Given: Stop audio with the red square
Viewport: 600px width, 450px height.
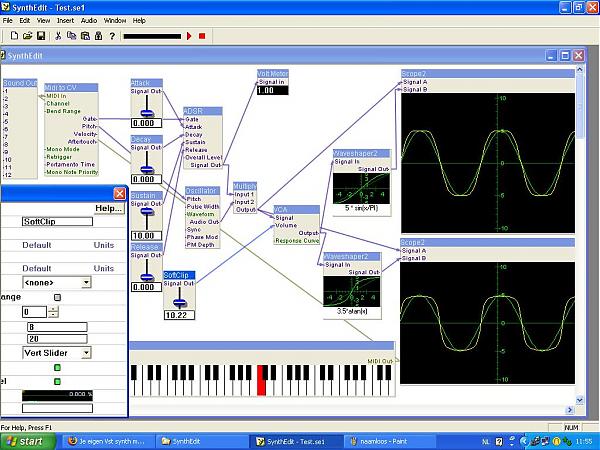Looking at the screenshot, I should click(202, 36).
